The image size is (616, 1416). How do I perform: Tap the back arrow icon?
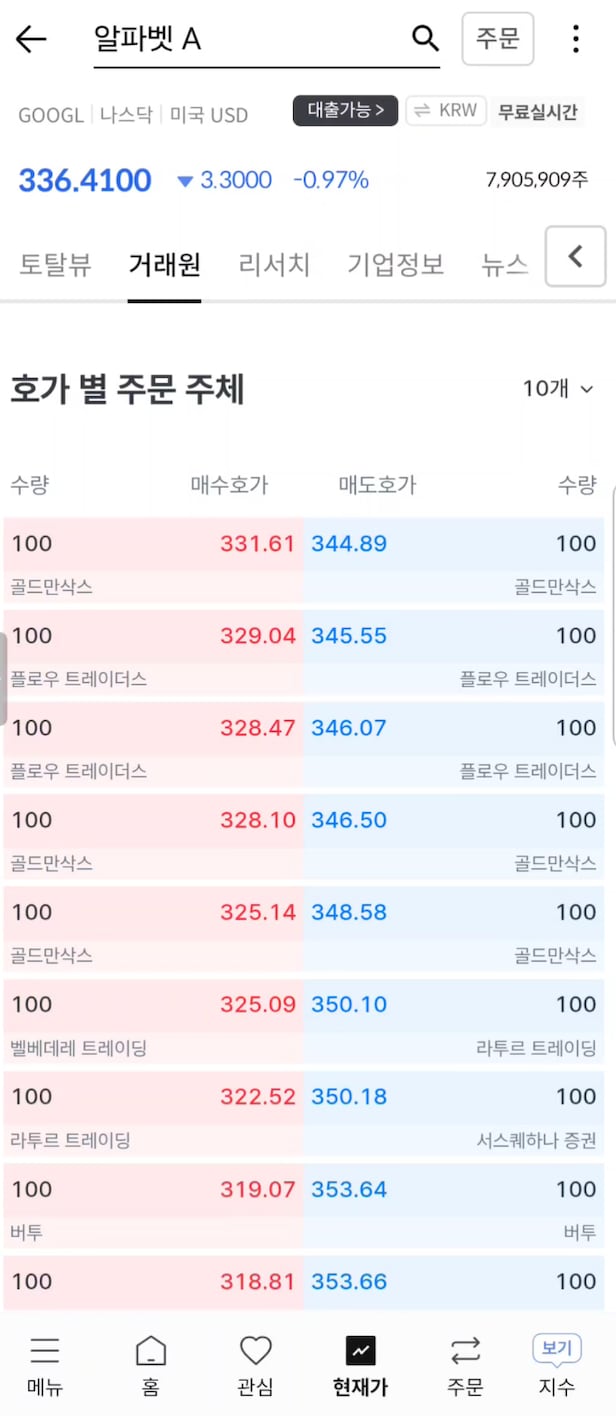(x=31, y=39)
